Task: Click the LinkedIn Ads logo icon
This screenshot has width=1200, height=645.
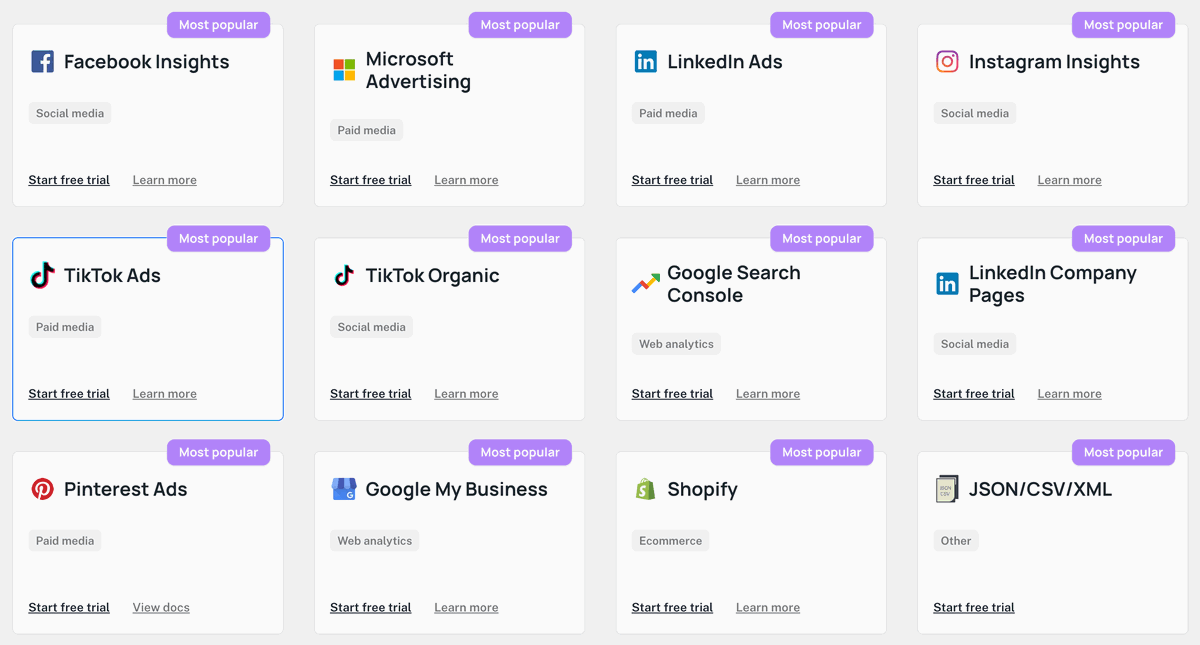Action: (643, 61)
